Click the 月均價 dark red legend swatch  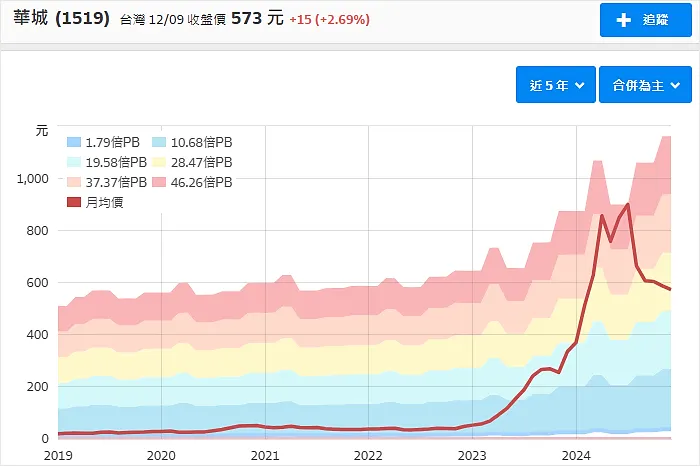tap(74, 203)
